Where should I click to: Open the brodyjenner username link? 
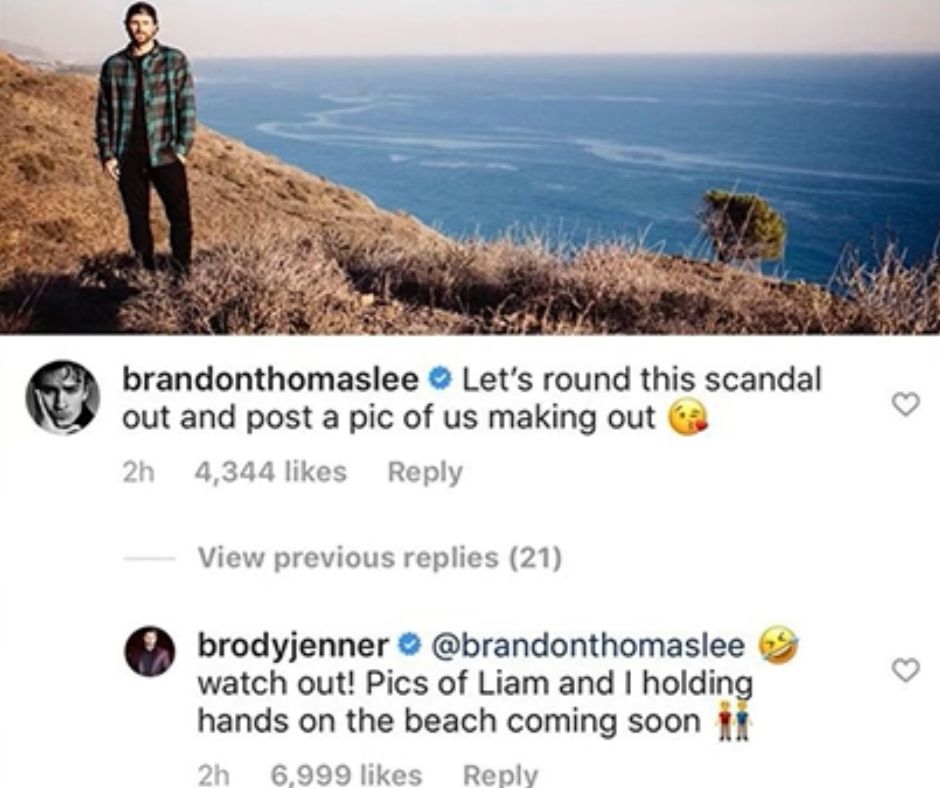point(294,646)
